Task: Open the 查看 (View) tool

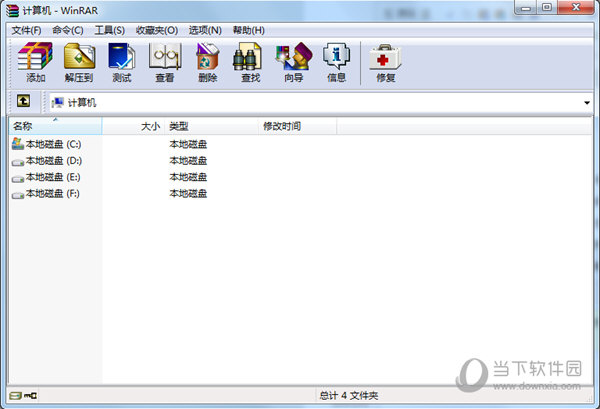Action: (x=165, y=62)
